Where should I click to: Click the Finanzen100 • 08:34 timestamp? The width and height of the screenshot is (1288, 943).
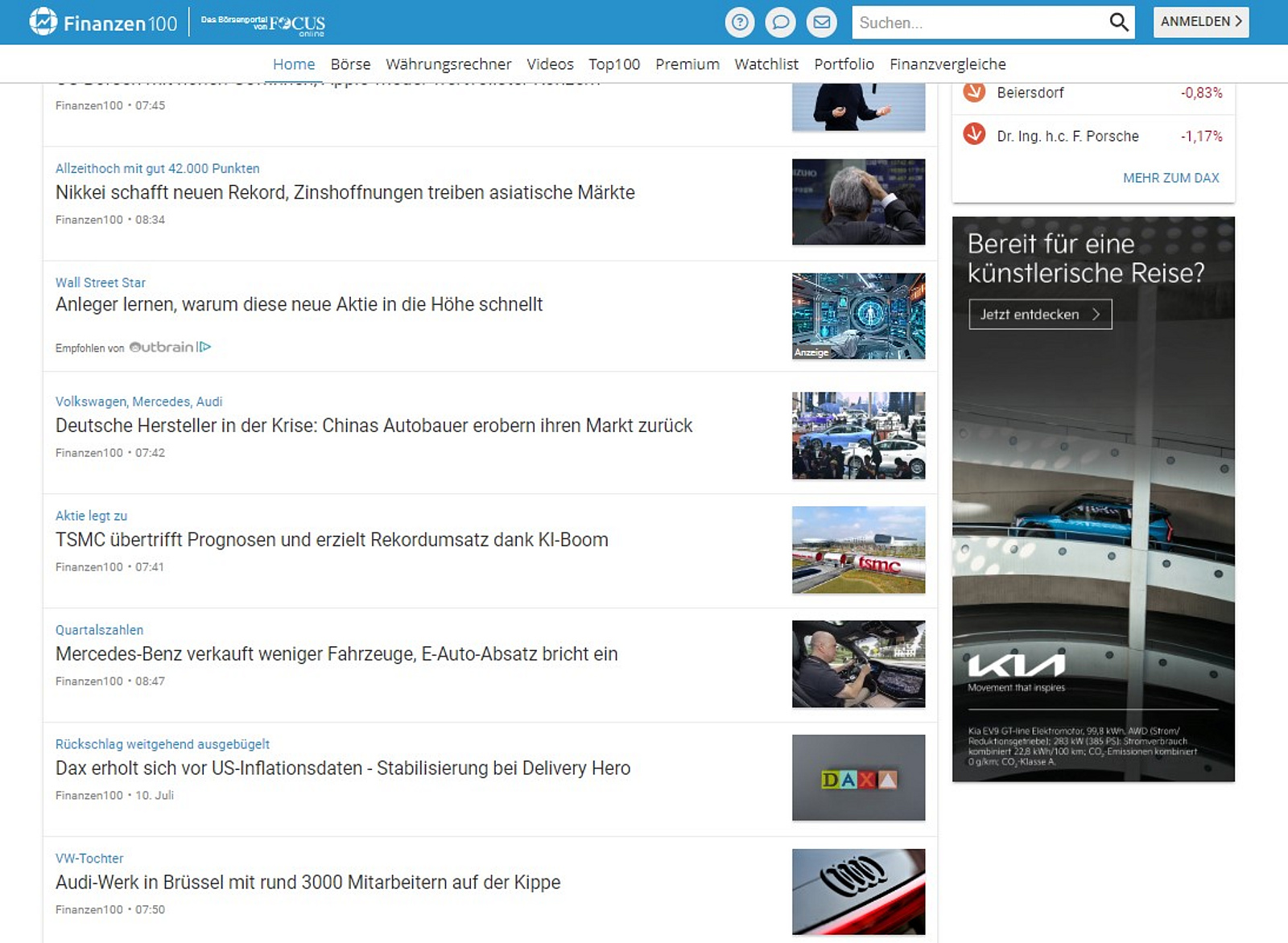tap(110, 220)
